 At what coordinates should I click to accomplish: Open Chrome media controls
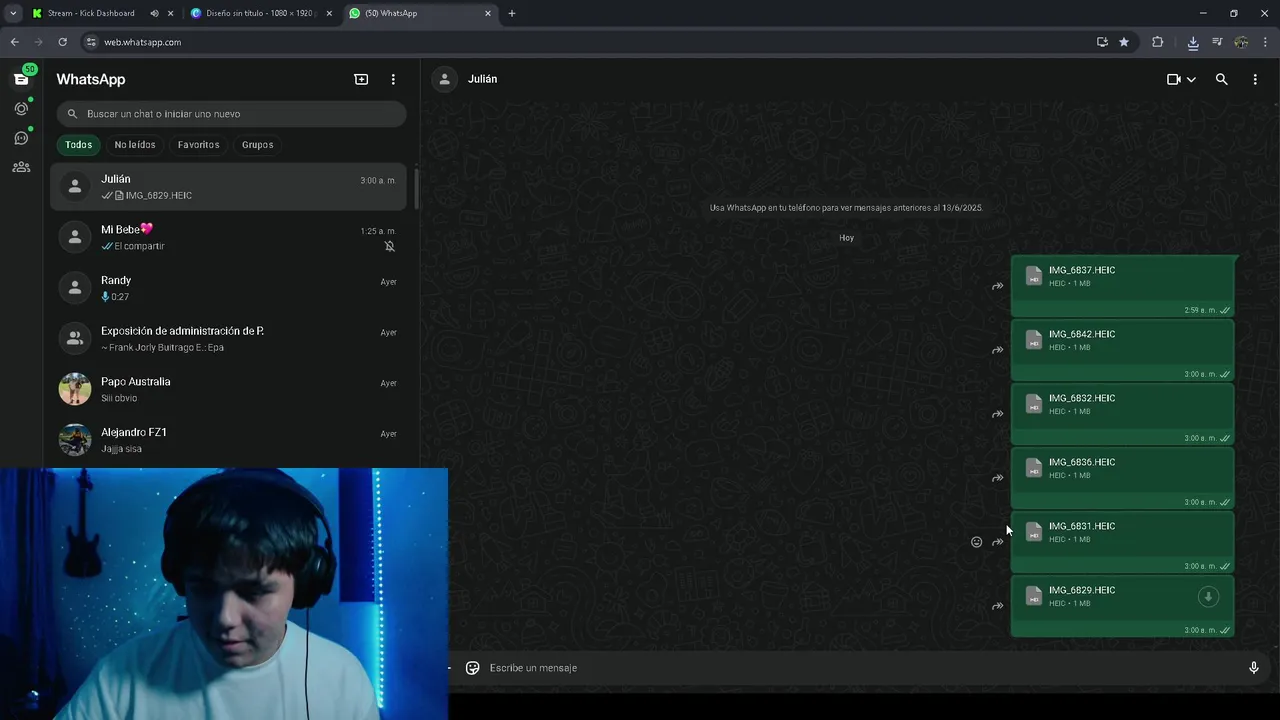click(1217, 42)
